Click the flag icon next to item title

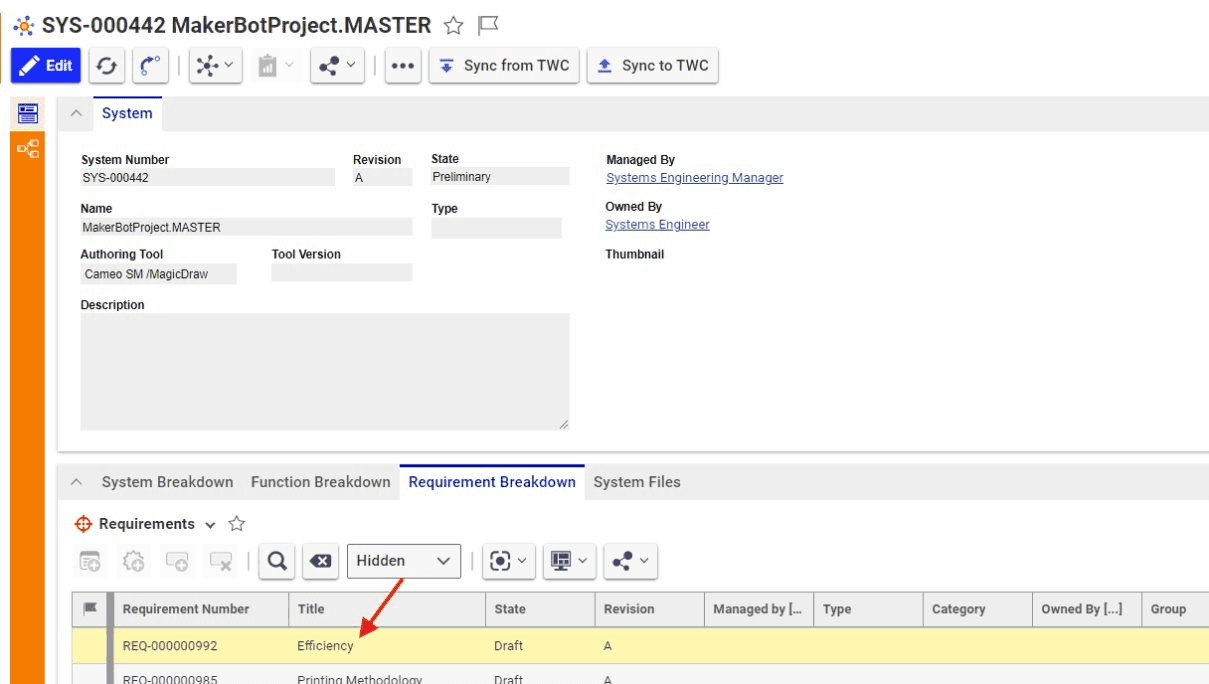488,25
